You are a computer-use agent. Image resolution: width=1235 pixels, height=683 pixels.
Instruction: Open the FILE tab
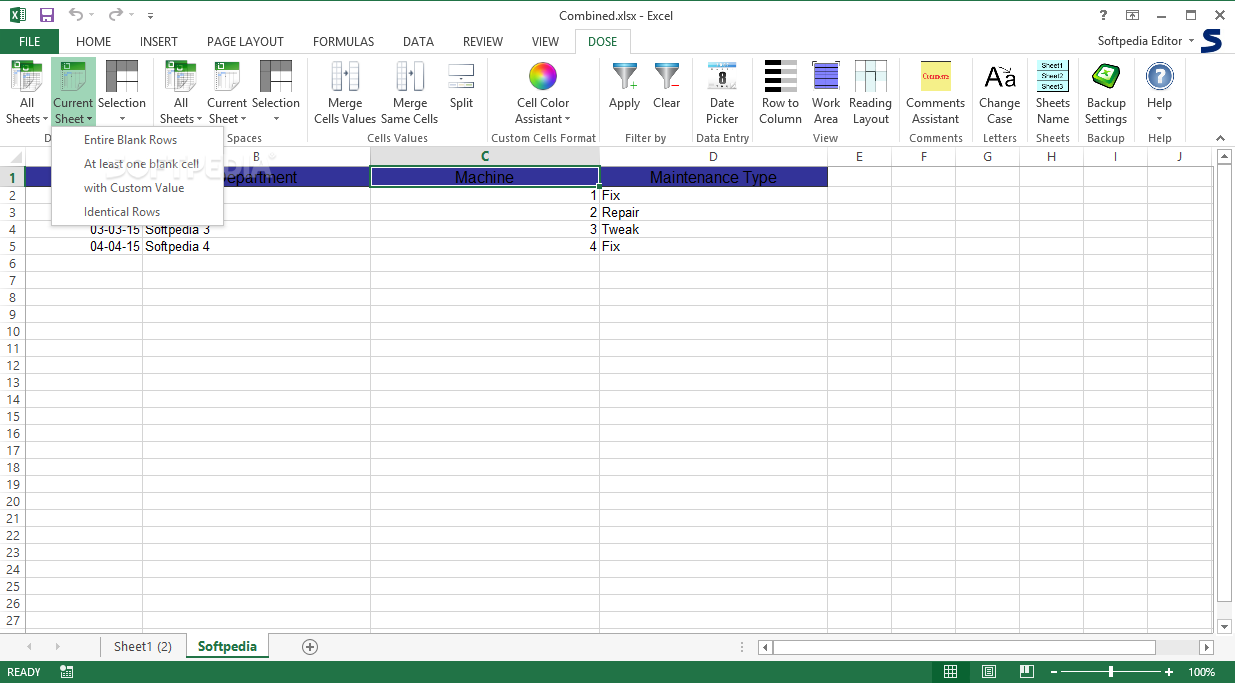pyautogui.click(x=29, y=42)
